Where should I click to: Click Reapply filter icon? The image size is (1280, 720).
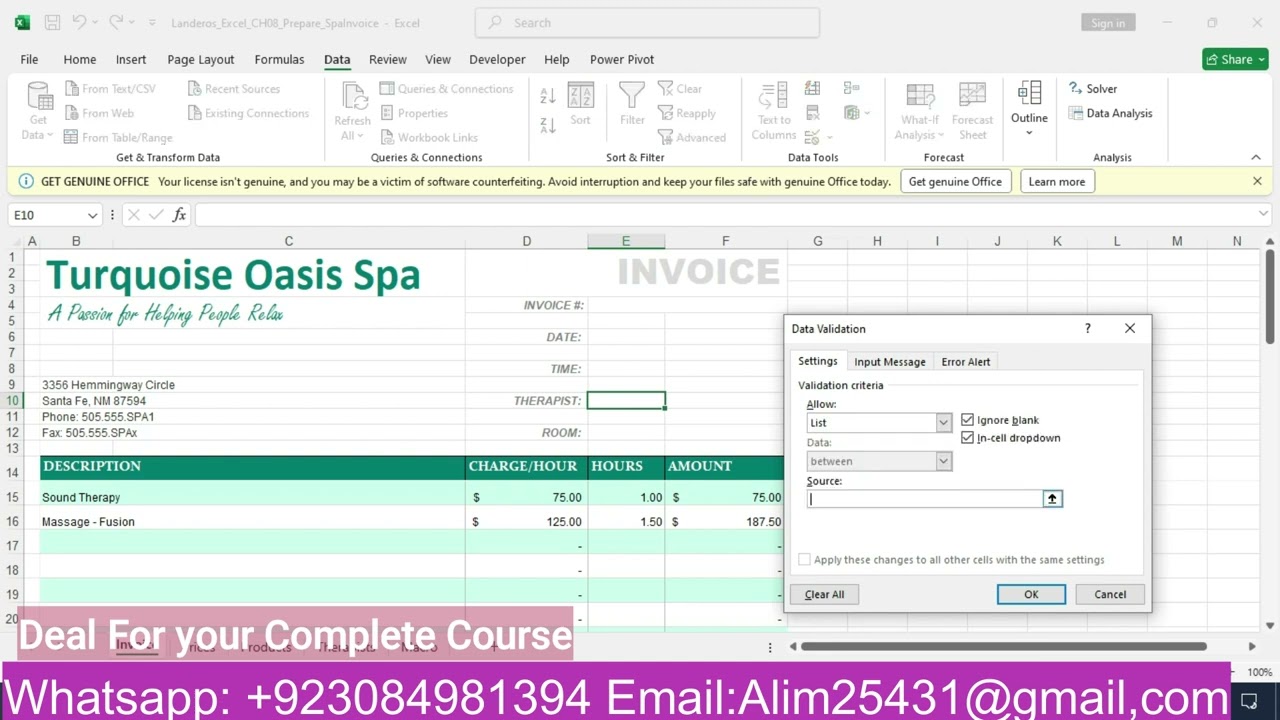coord(666,113)
